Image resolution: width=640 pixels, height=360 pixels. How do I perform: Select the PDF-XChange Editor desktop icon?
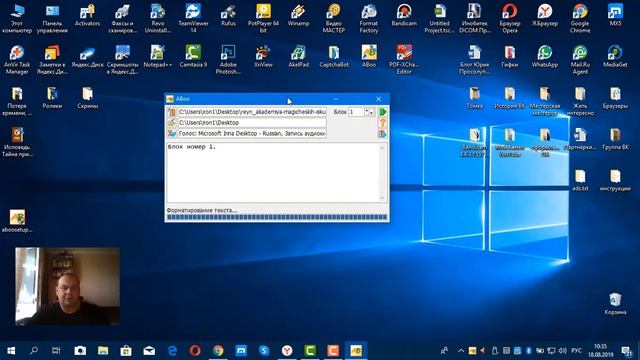pyautogui.click(x=404, y=60)
